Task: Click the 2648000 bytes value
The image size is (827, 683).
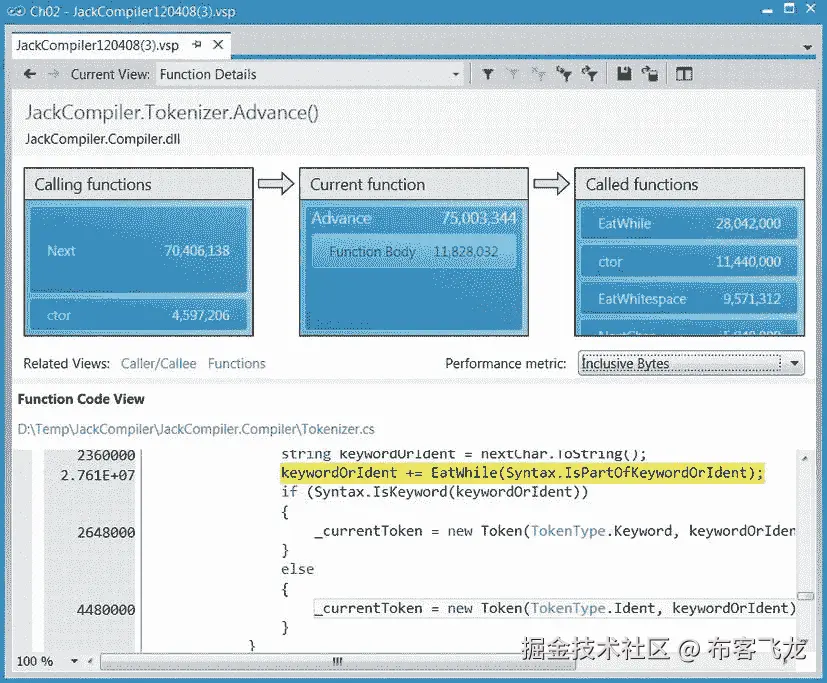Action: coord(106,533)
